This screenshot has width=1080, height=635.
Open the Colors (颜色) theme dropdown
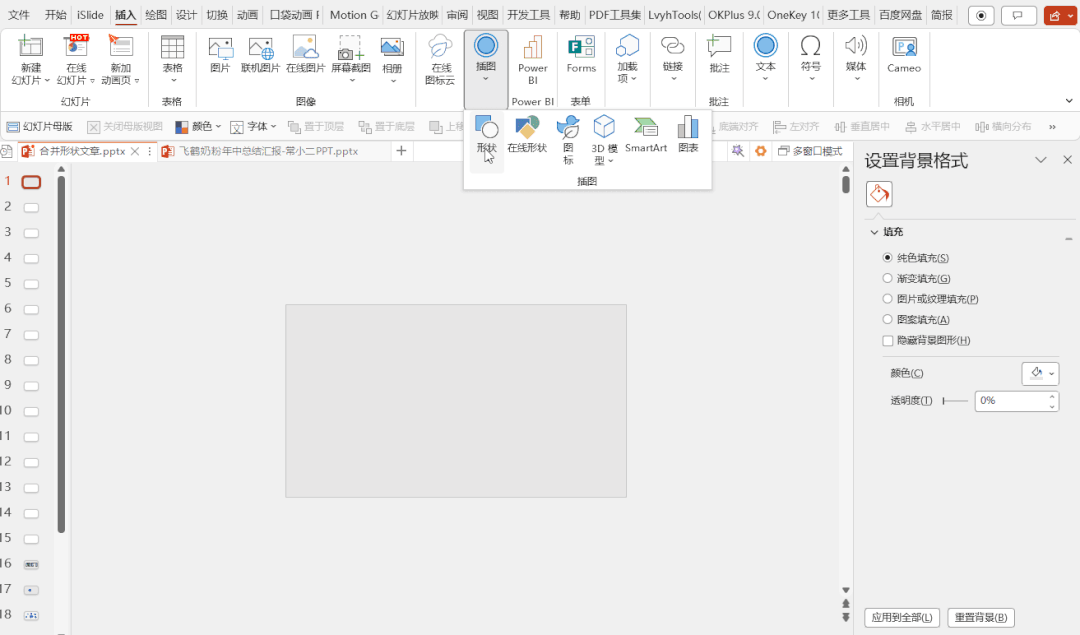198,127
